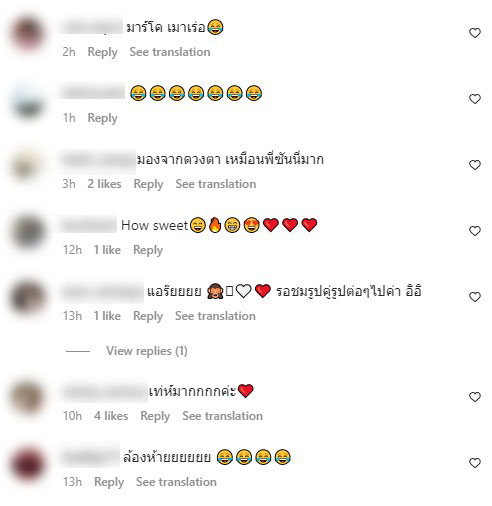Tap heart next to เท่ห์มากกกกค่ะ comment
The height and width of the screenshot is (506, 492).
click(475, 397)
